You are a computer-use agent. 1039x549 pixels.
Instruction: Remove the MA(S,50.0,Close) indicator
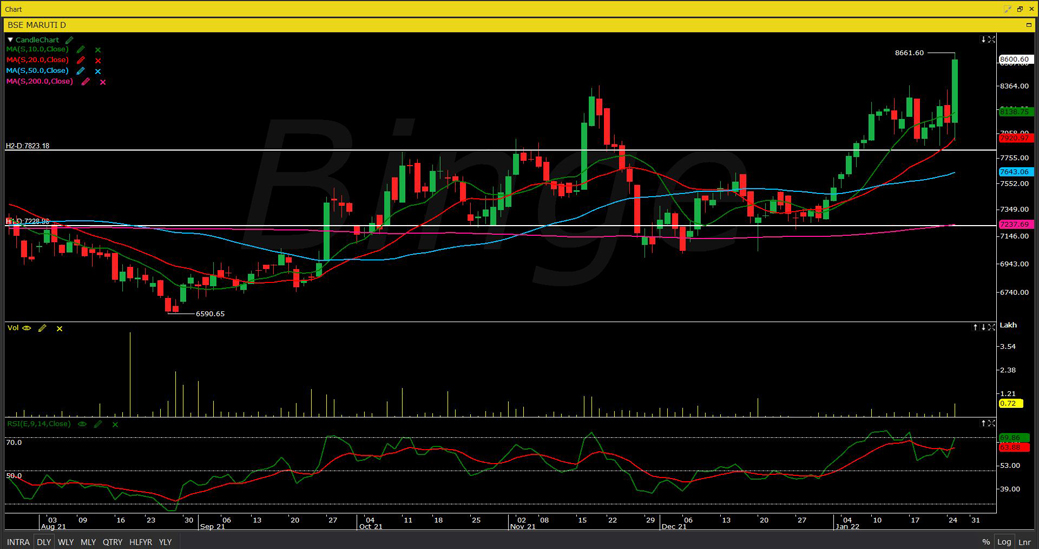click(x=97, y=71)
